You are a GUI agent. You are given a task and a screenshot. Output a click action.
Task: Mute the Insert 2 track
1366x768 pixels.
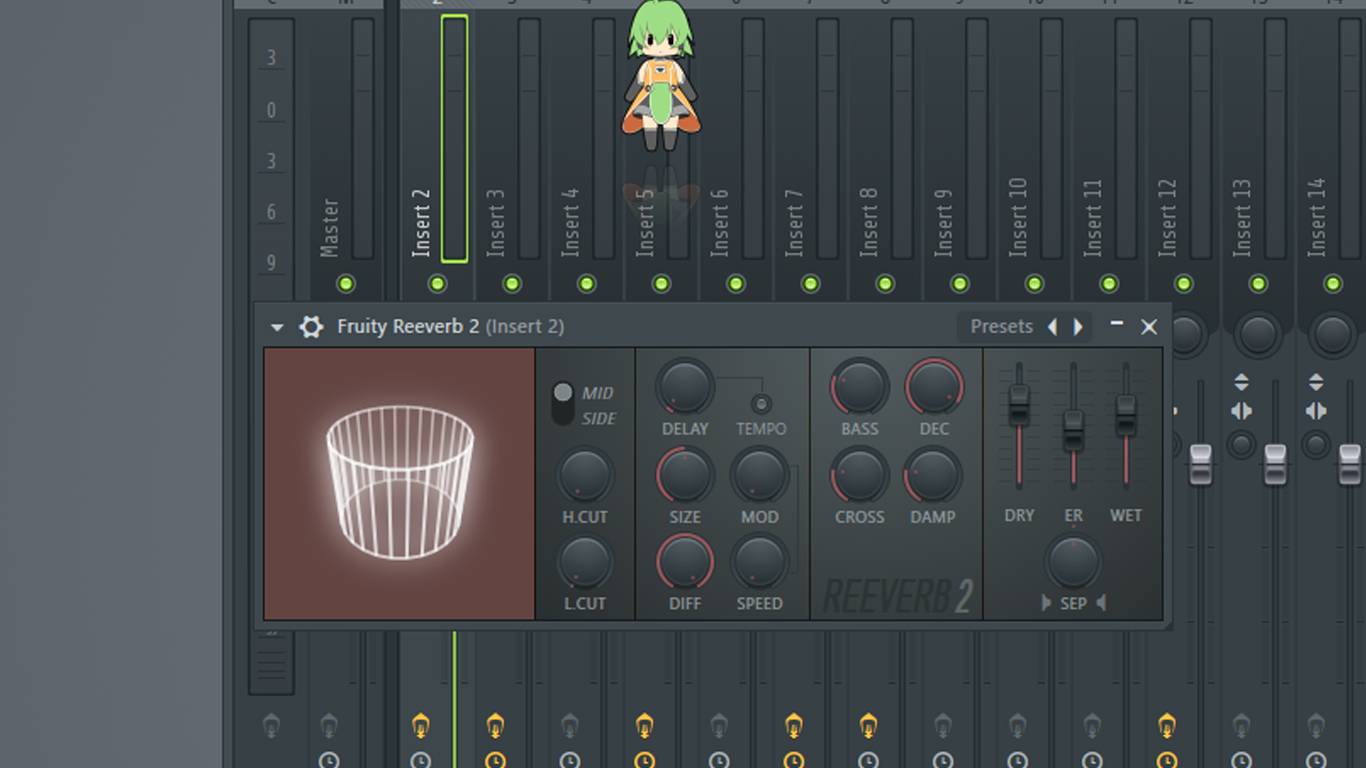point(437,284)
